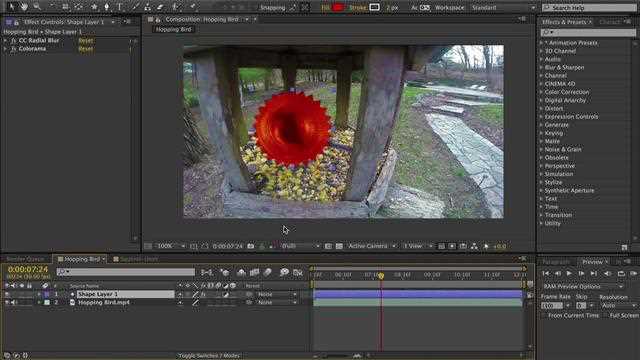Viewport: 640px width, 360px height.
Task: Select the Brush tool
Action: pyautogui.click(x=135, y=7)
